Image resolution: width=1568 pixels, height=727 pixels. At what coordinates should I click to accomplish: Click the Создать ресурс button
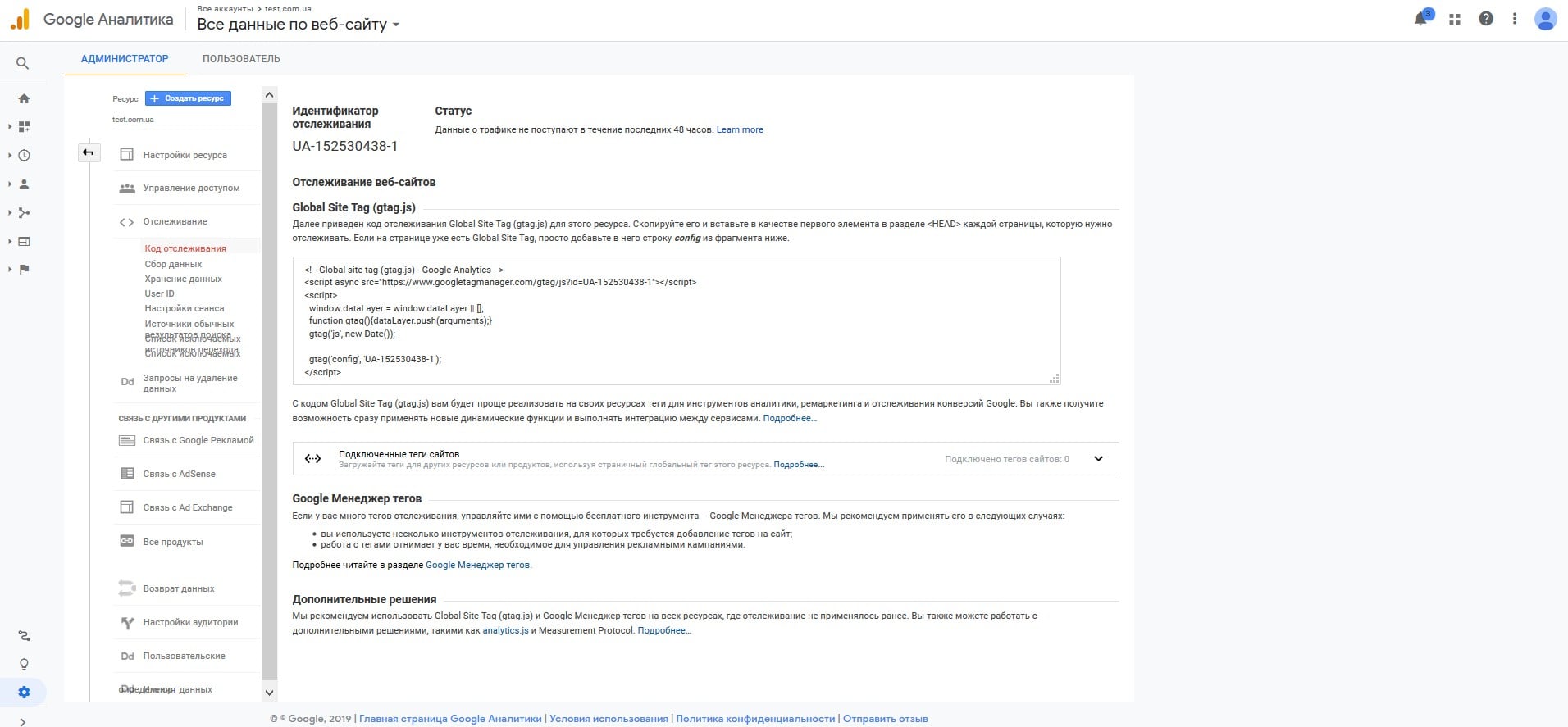point(188,98)
